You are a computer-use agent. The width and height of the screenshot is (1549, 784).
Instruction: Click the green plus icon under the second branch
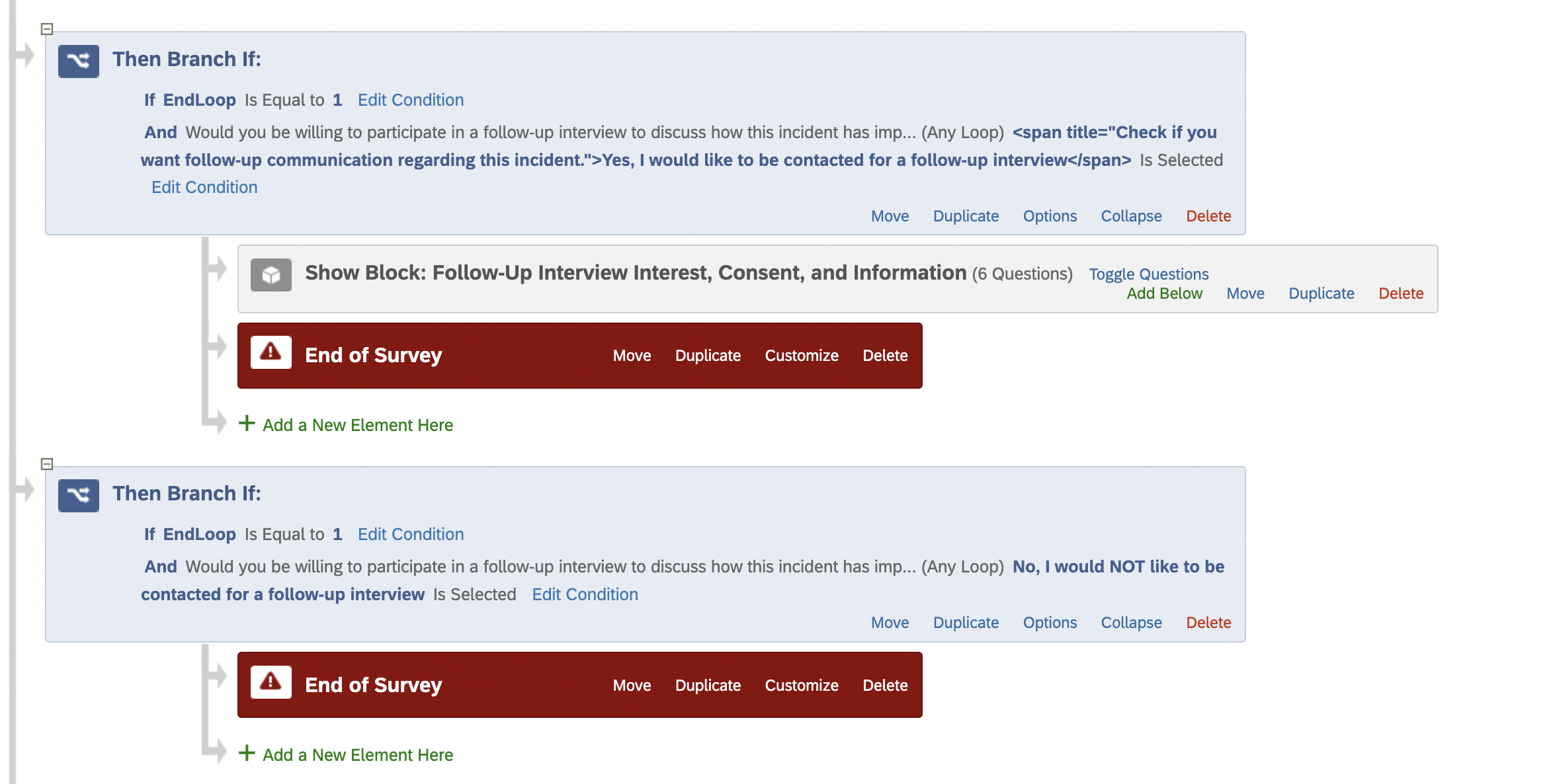247,753
